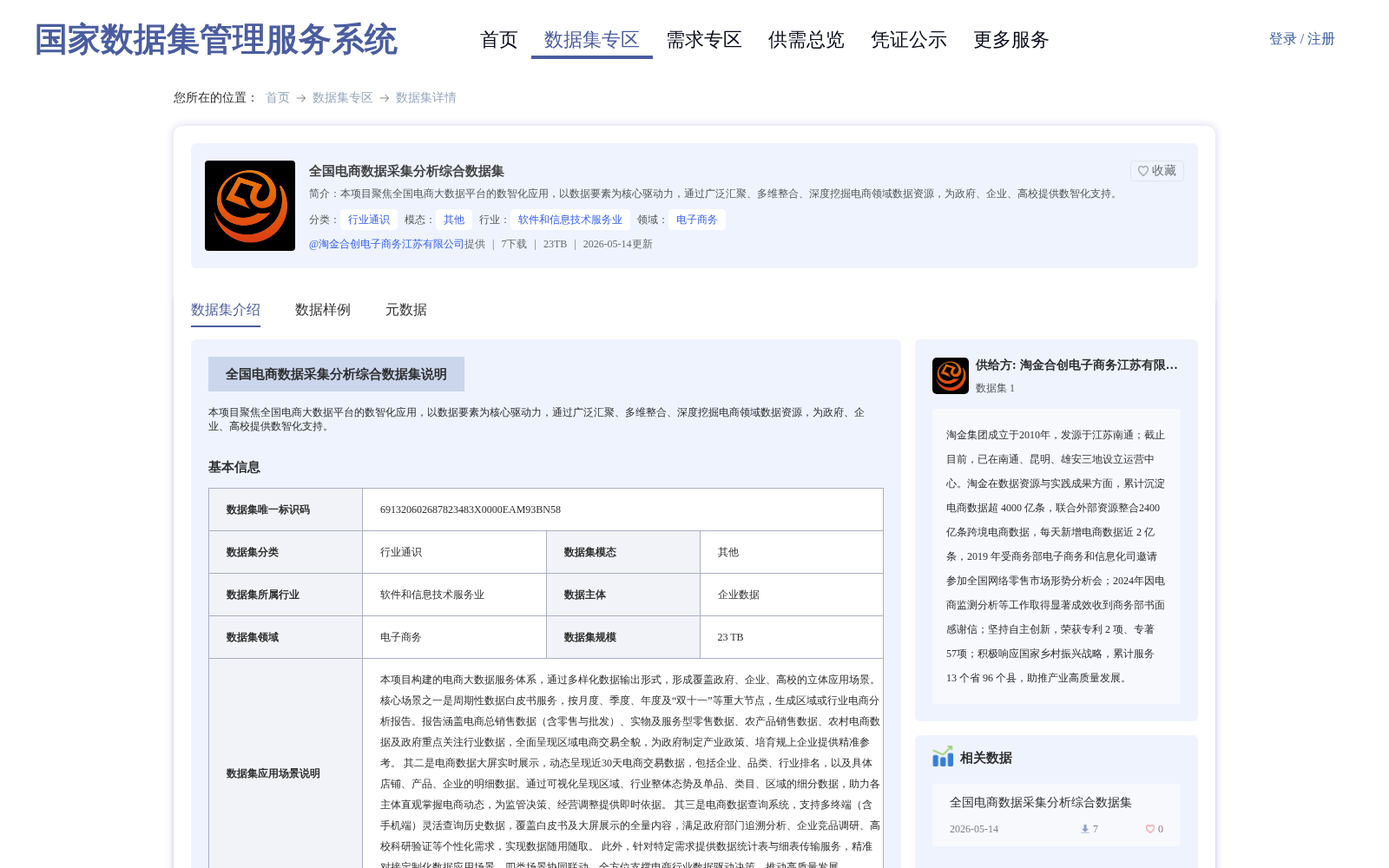The width and height of the screenshot is (1389, 868).
Task: Click the 企业数据 table cell
Action: coord(739,595)
